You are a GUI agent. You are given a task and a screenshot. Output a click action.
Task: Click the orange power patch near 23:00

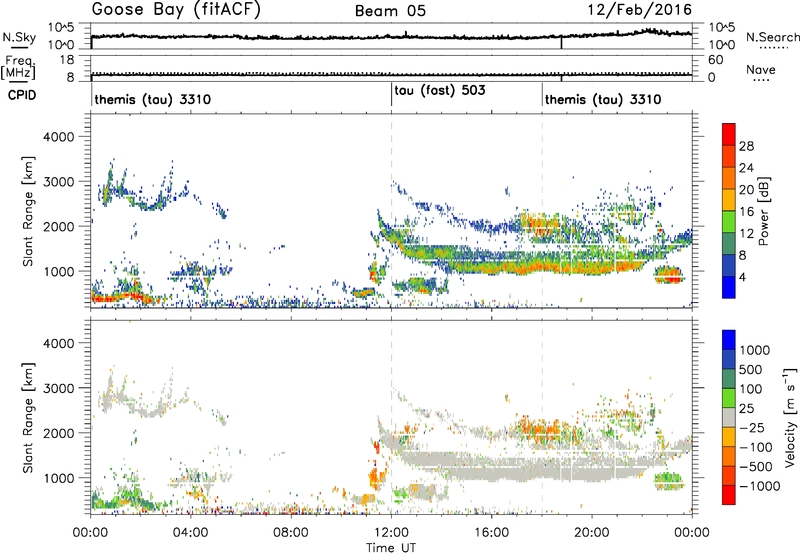(668, 275)
